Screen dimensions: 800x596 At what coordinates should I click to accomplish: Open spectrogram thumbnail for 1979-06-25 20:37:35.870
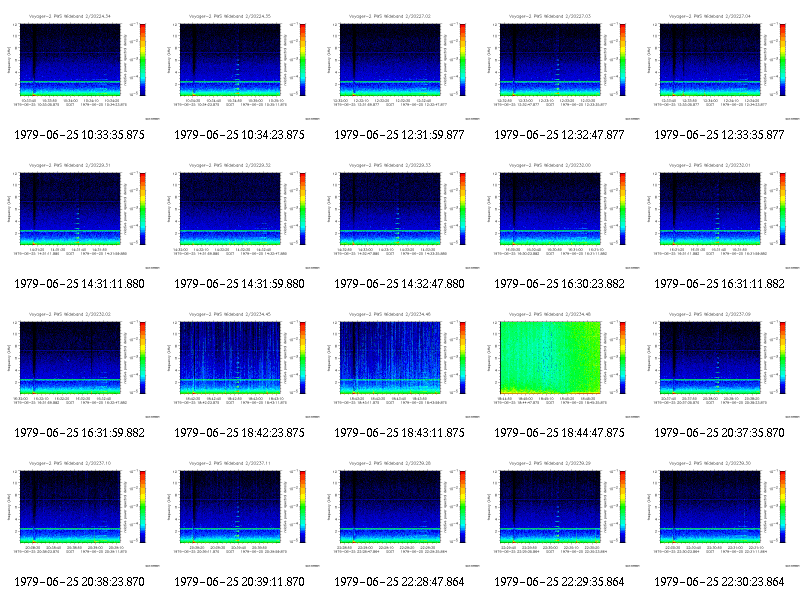point(720,364)
